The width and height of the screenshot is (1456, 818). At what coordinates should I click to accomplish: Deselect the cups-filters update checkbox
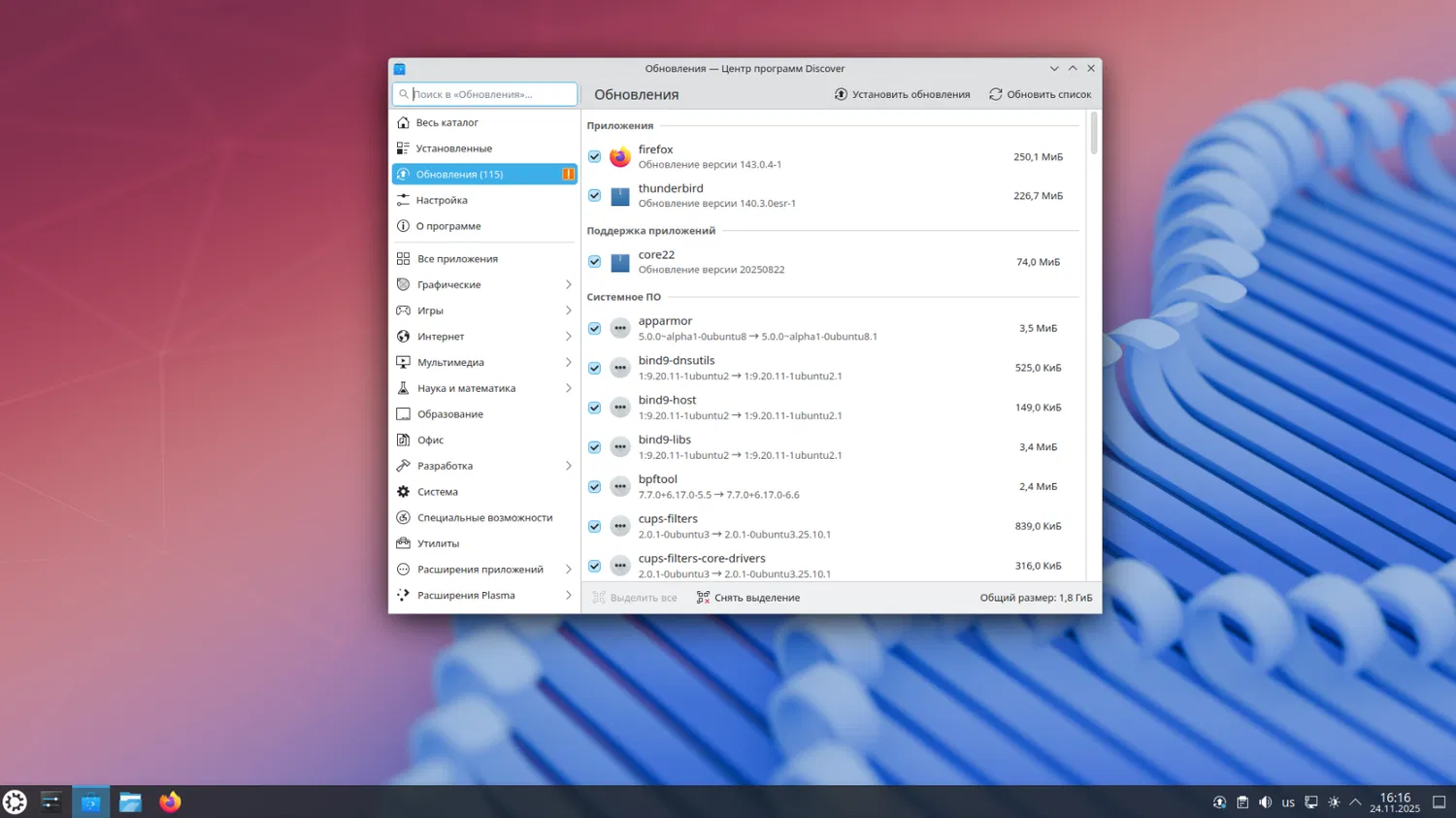point(595,527)
